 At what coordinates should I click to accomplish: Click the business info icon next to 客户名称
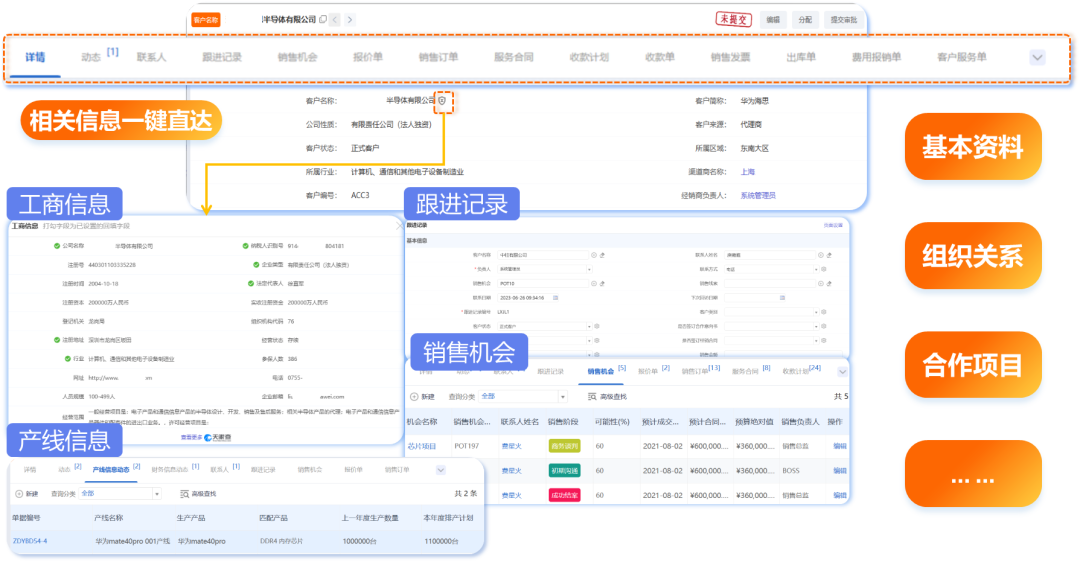pyautogui.click(x=442, y=101)
